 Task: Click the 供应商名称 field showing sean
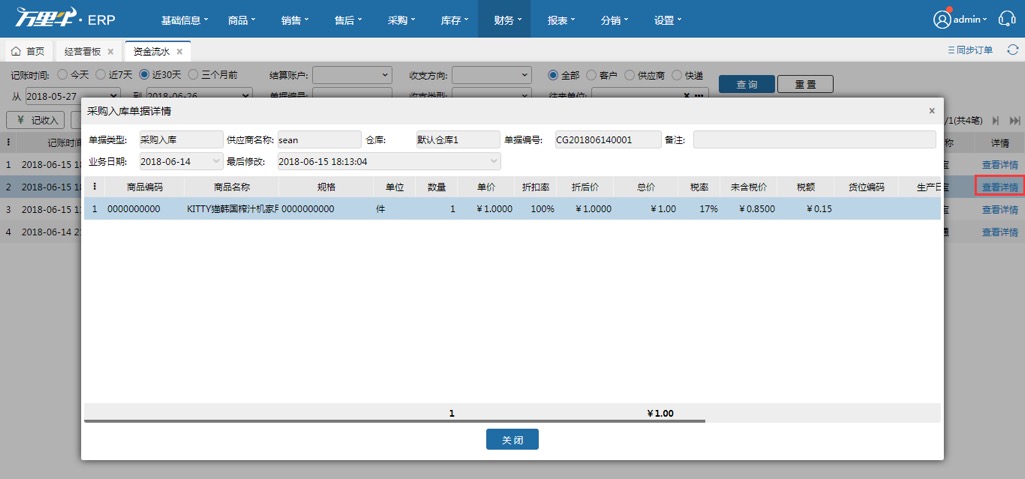point(319,140)
